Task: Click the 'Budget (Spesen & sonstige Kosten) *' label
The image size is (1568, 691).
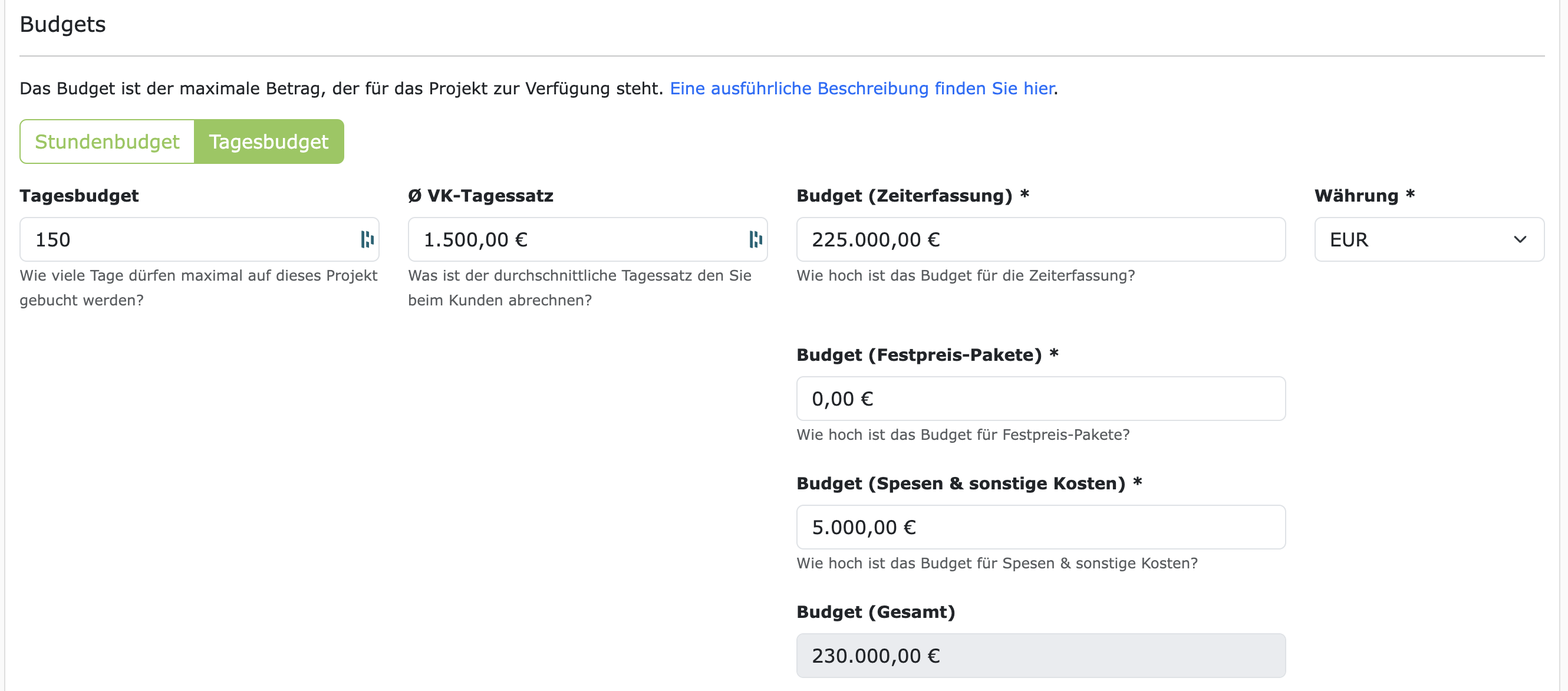Action: [969, 483]
